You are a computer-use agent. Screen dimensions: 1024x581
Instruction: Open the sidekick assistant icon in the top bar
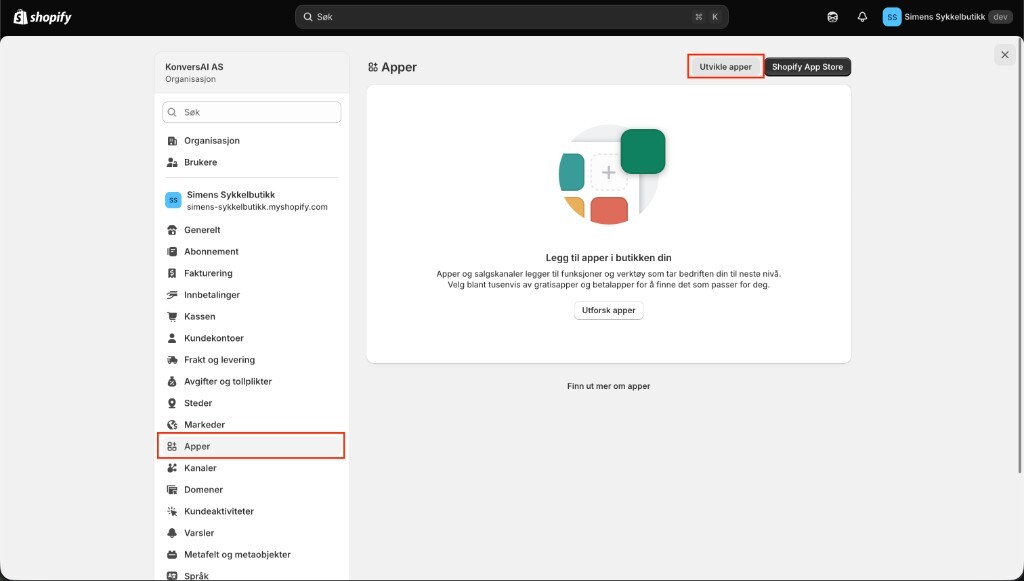(832, 17)
